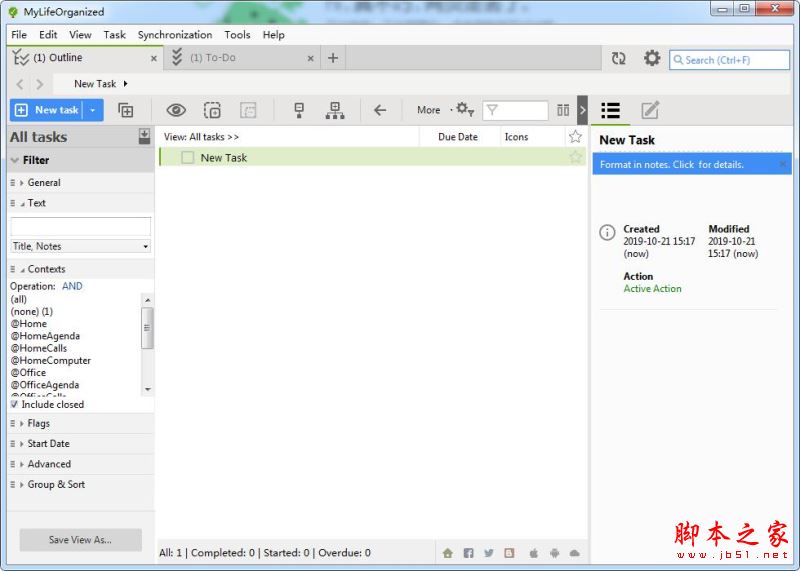Expand the Advanced filter section
Screen dimensions: 800x571
pos(21,464)
